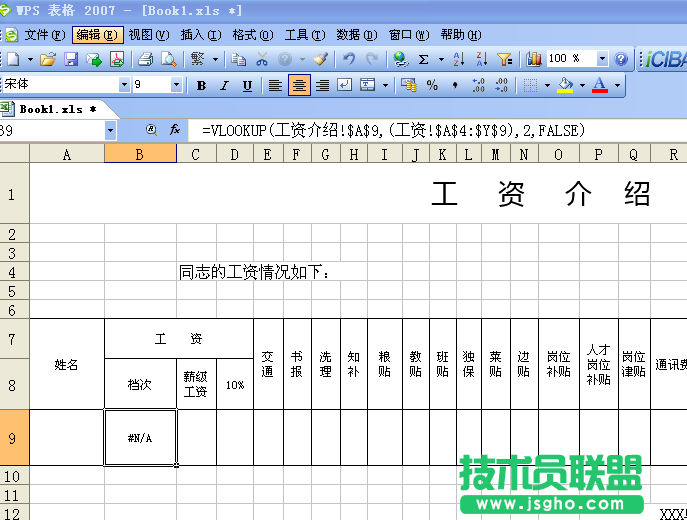Image resolution: width=687 pixels, height=520 pixels.
Task: Apply currency style icon
Action: pyautogui.click(x=409, y=85)
